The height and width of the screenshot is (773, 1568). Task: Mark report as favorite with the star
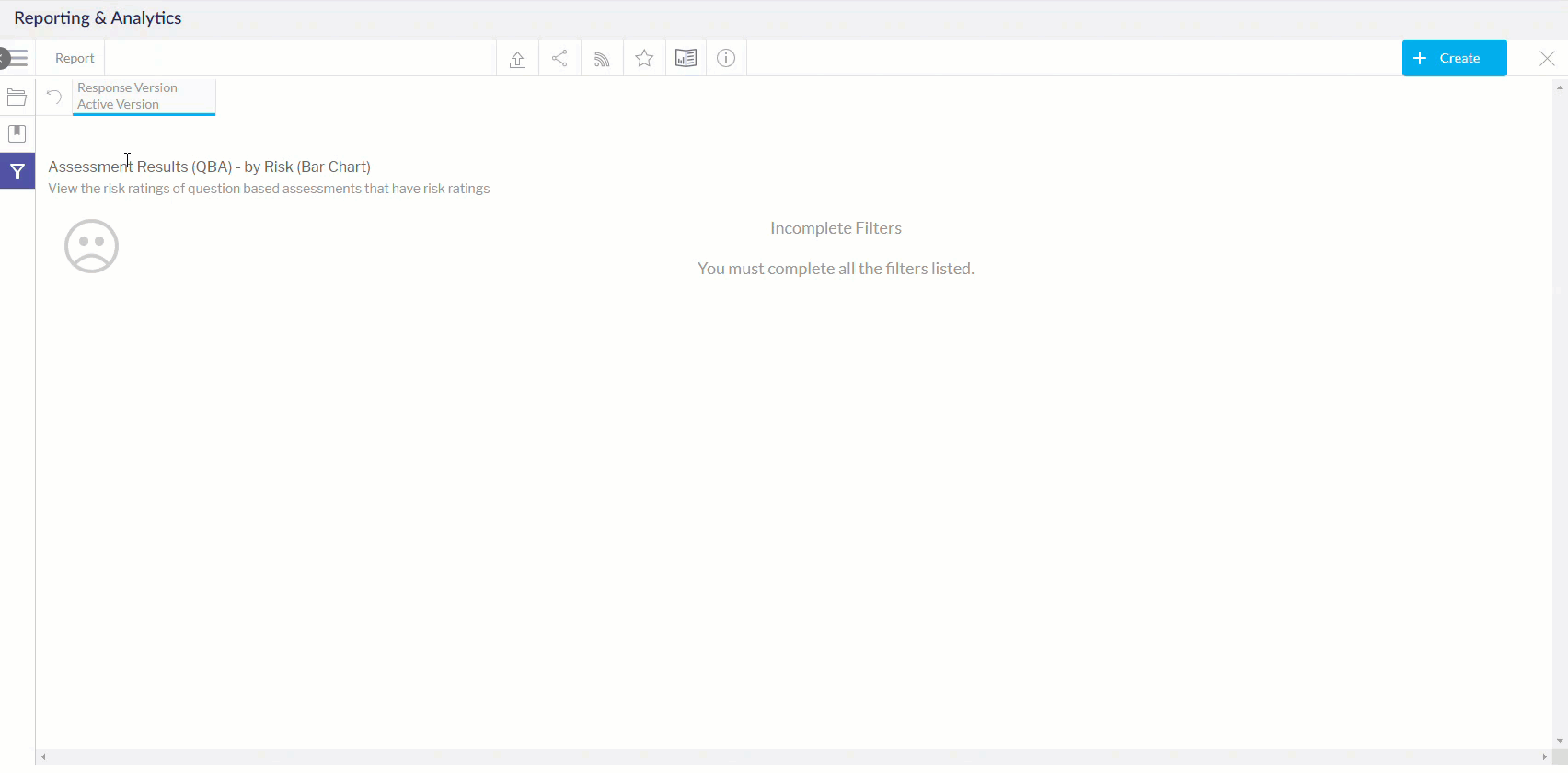click(644, 59)
